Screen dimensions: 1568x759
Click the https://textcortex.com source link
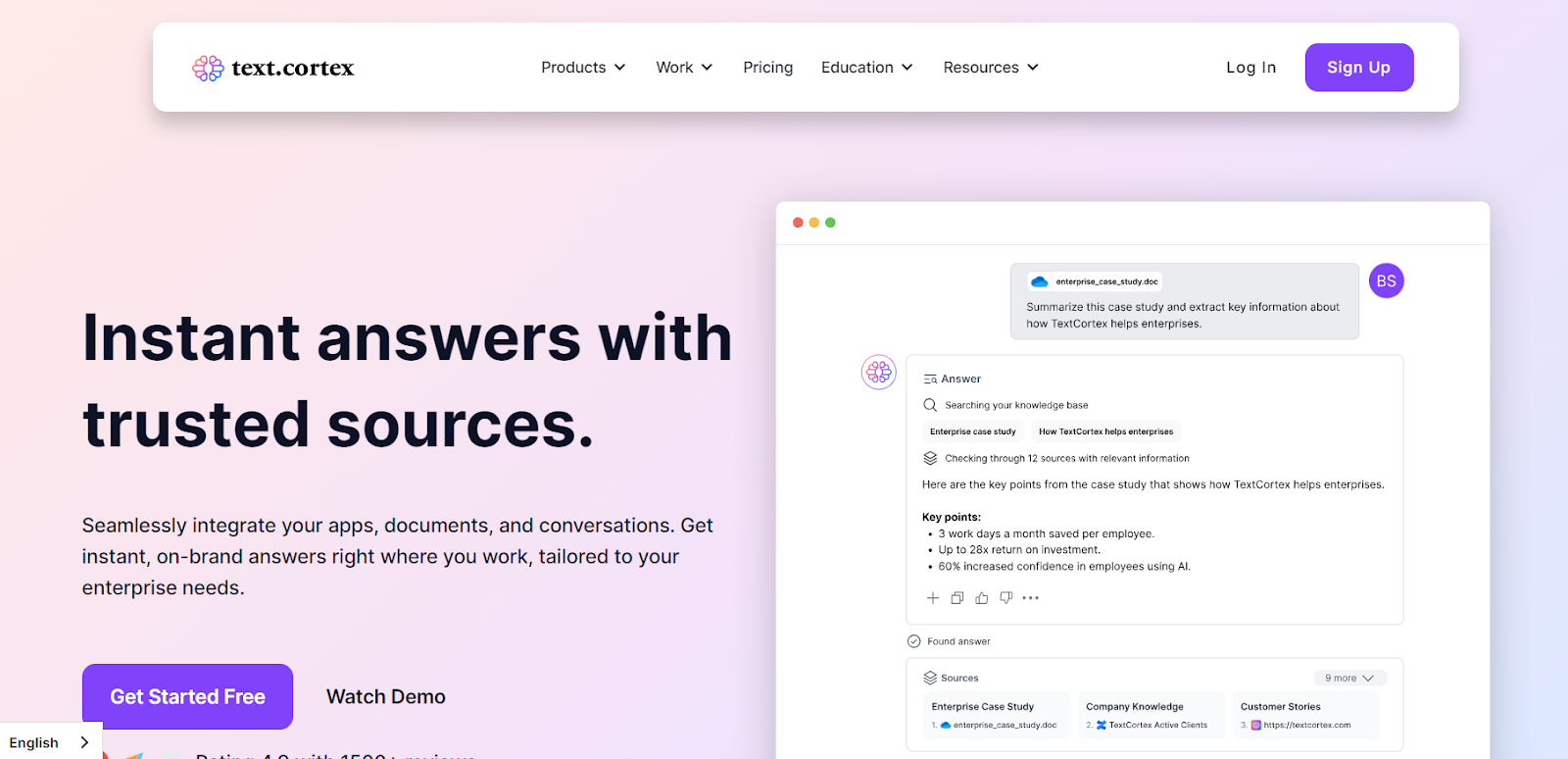[x=1307, y=726]
